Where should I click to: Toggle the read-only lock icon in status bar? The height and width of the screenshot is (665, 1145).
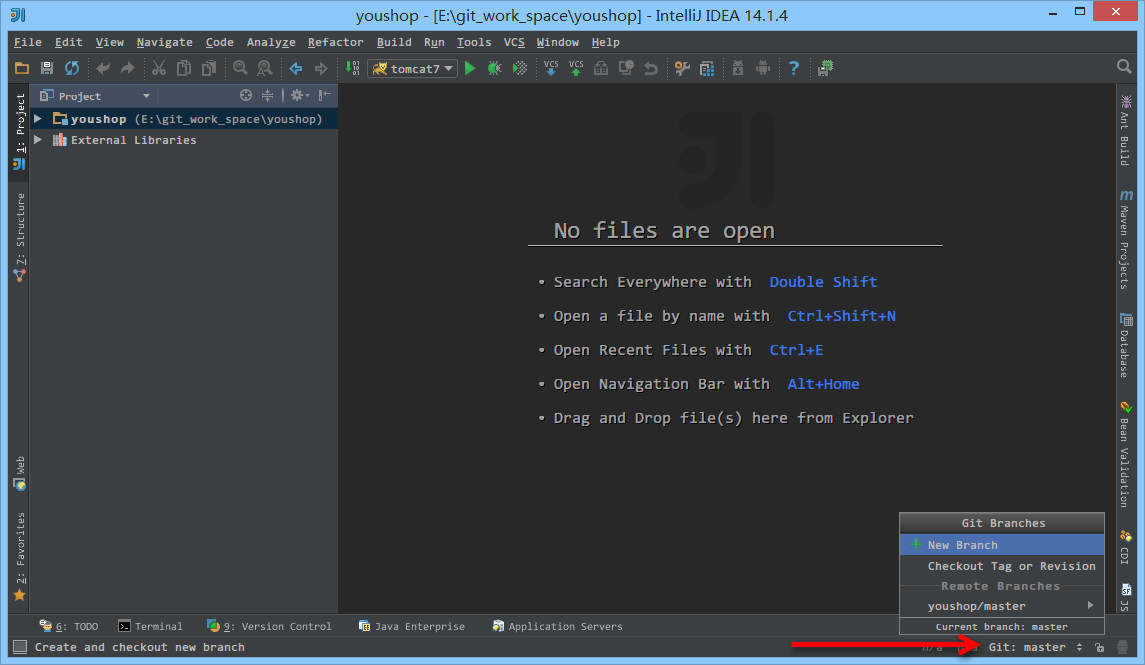click(x=1099, y=648)
